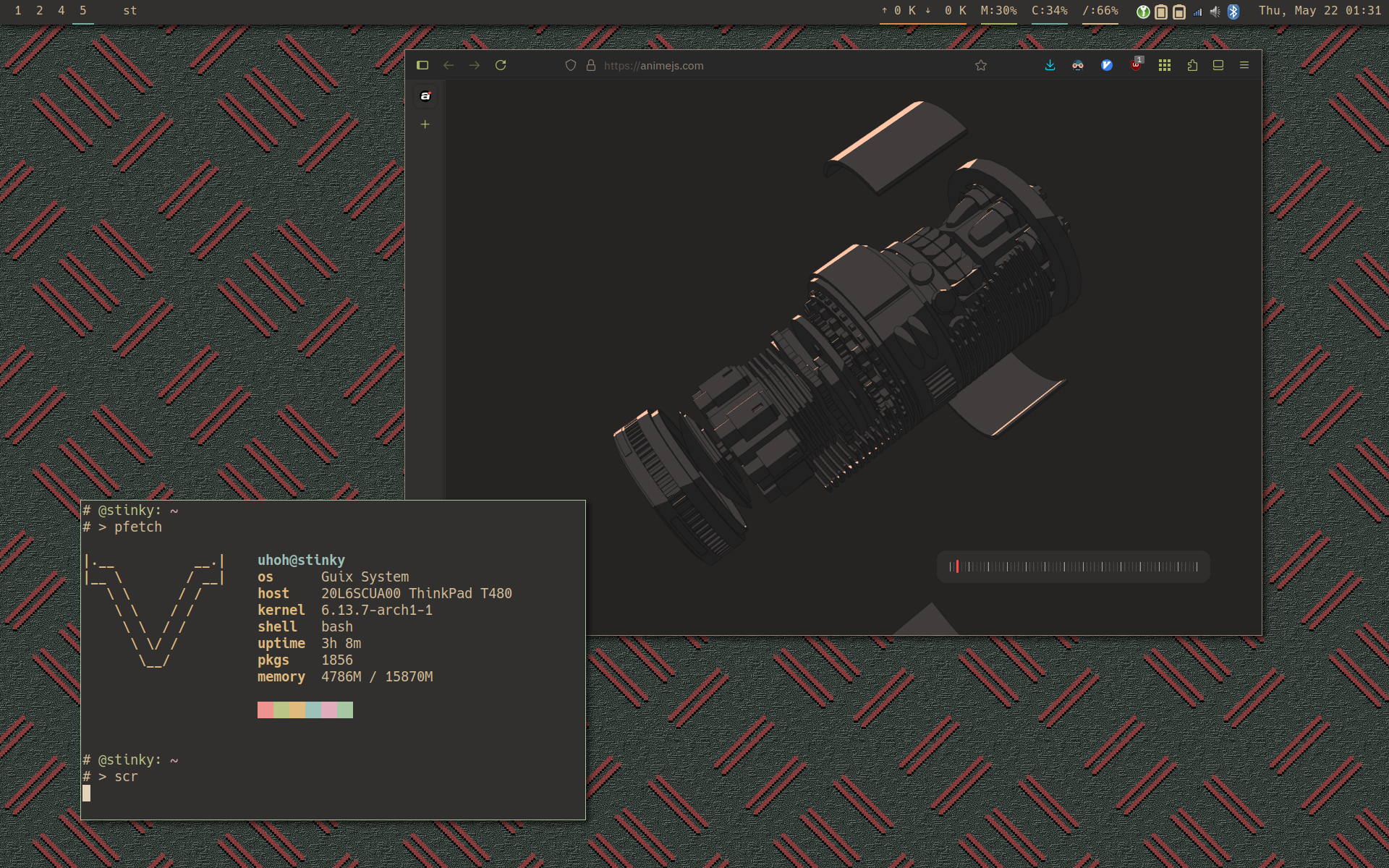1389x868 pixels.
Task: Open the green key tray icon
Action: coord(1143,12)
